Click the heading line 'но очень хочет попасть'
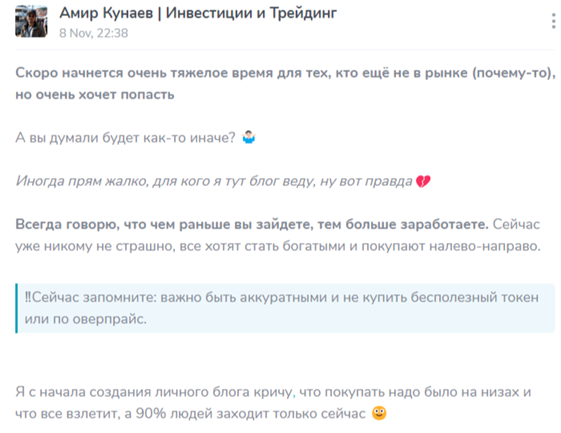This screenshot has width=561, height=433. (95, 95)
